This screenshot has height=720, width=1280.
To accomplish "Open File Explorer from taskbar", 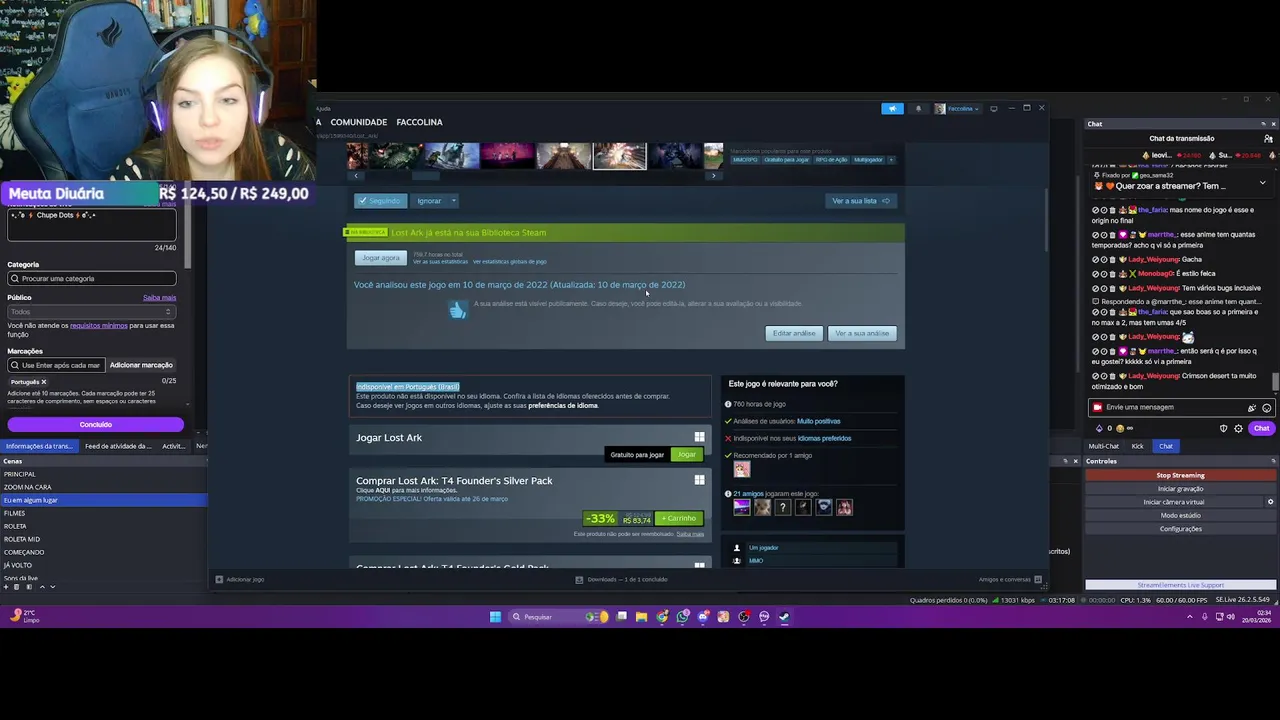I will [x=641, y=617].
